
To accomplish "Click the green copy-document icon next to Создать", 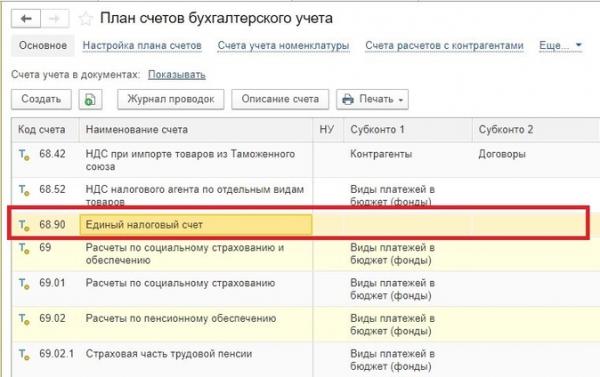I will 90,100.
